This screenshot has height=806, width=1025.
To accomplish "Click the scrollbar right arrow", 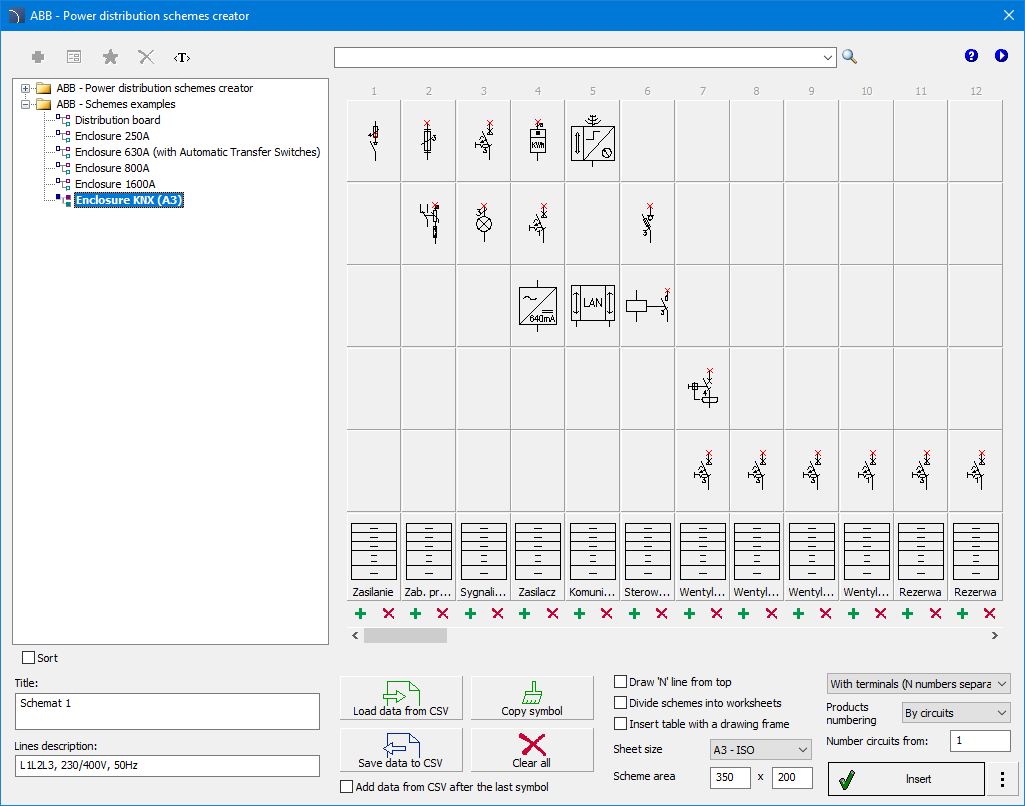I will [994, 635].
